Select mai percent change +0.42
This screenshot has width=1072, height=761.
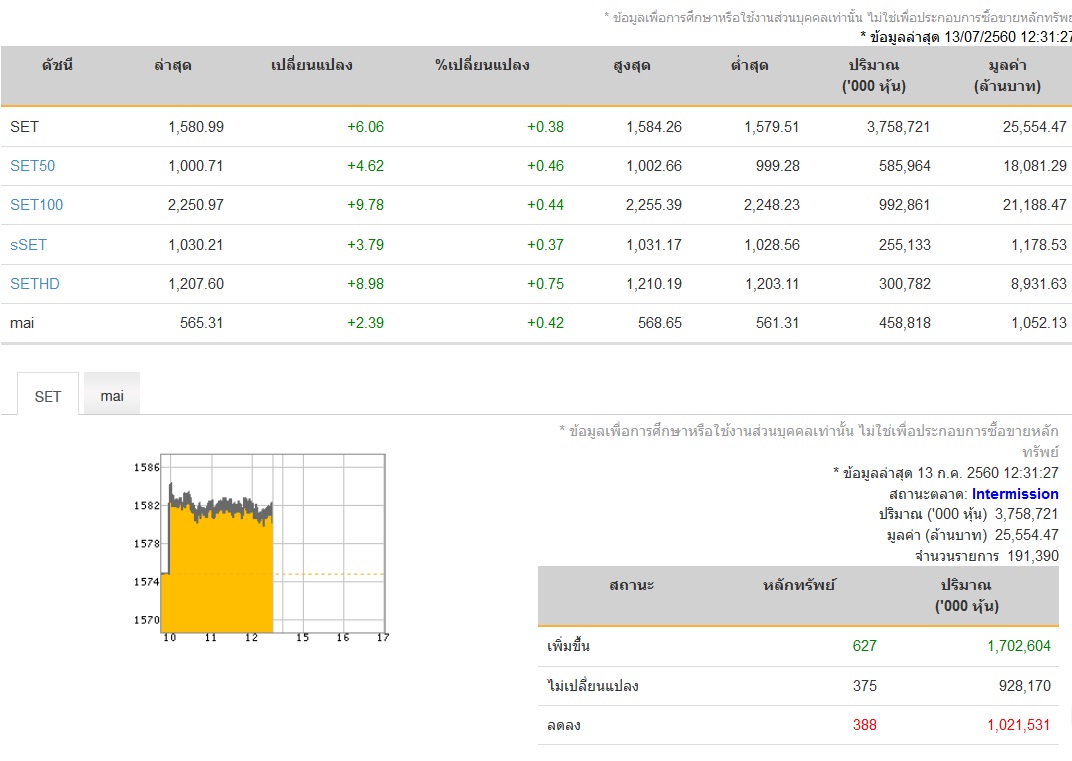pyautogui.click(x=545, y=323)
